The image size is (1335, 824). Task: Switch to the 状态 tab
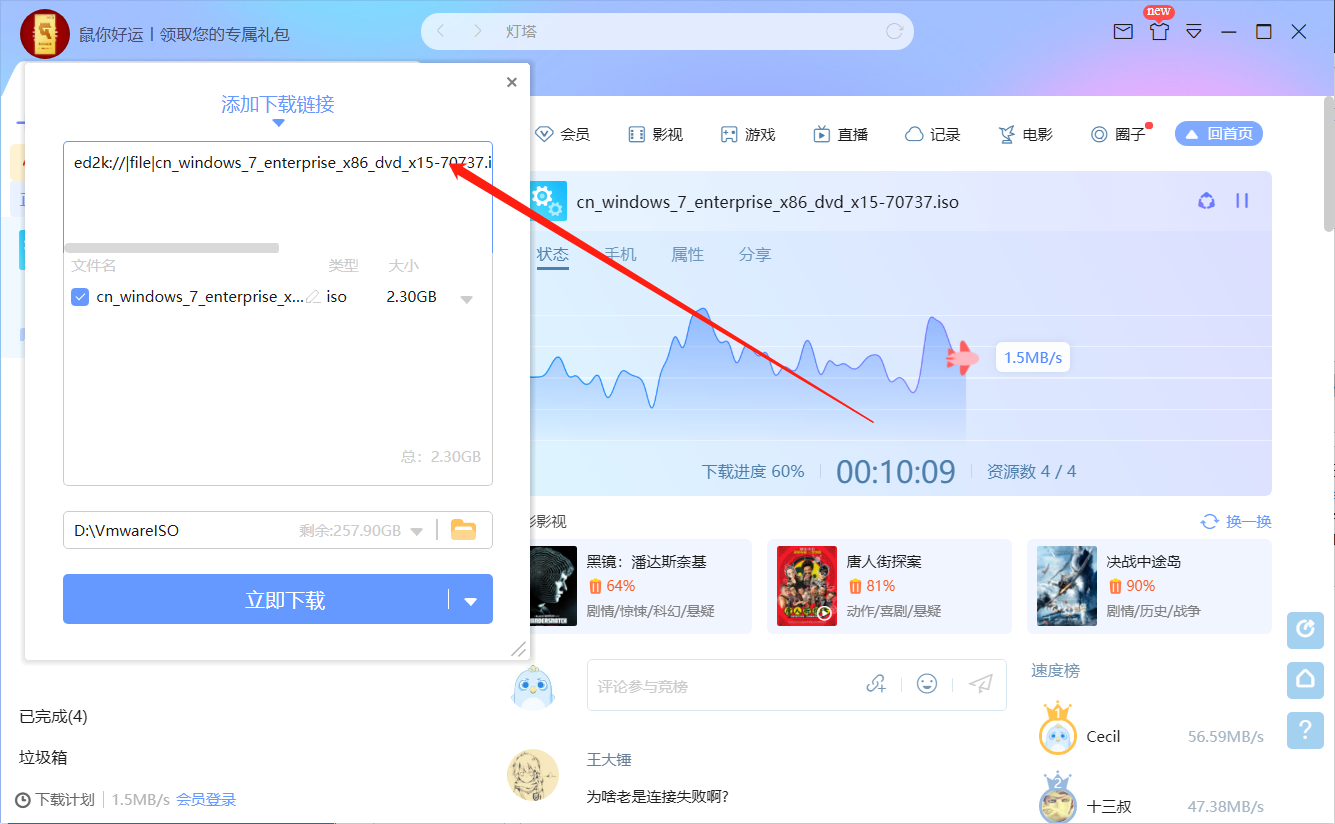[552, 255]
